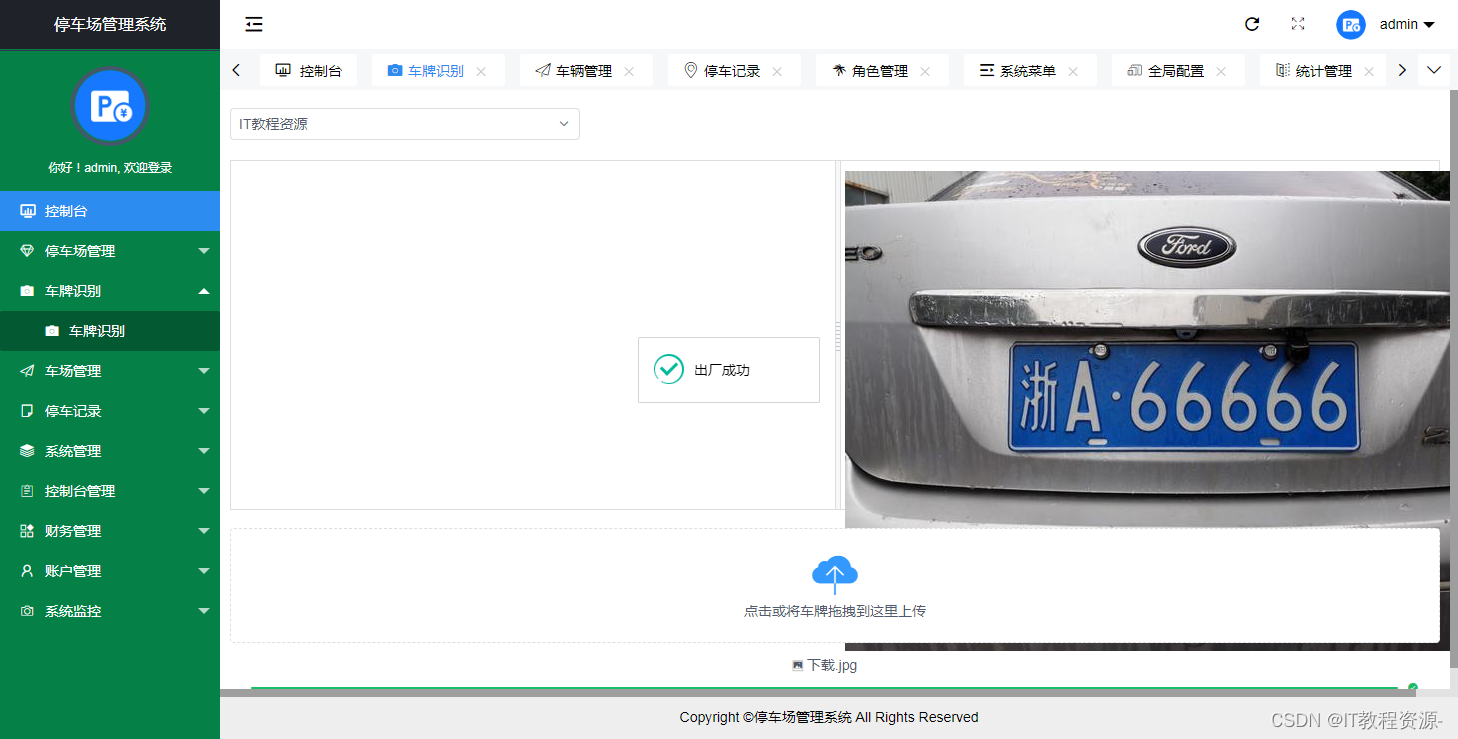The width and height of the screenshot is (1458, 739).
Task: Collapse the sidebar with the menu-fold icon
Action: [x=254, y=24]
